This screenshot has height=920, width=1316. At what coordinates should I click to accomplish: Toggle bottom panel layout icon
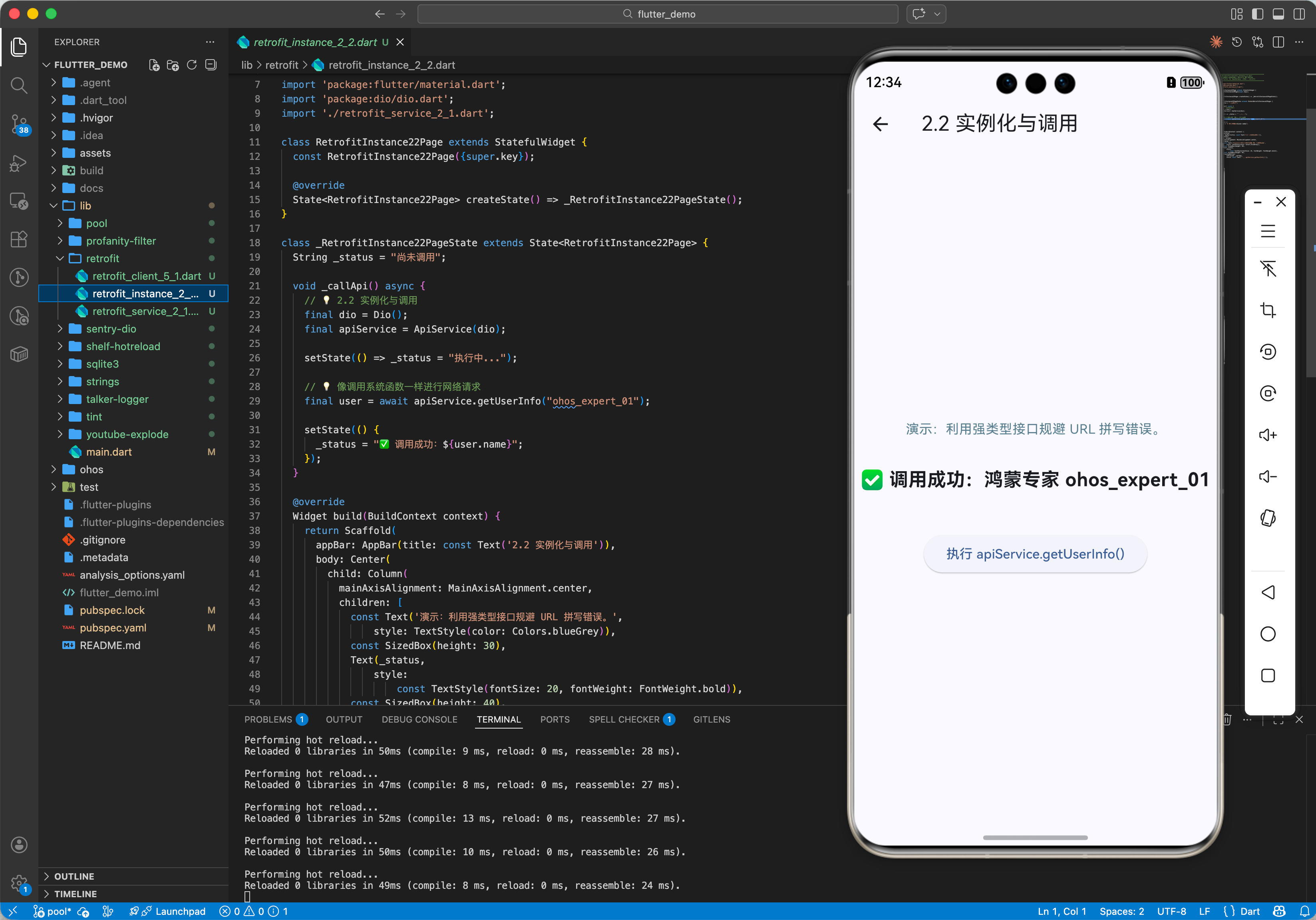click(1278, 14)
